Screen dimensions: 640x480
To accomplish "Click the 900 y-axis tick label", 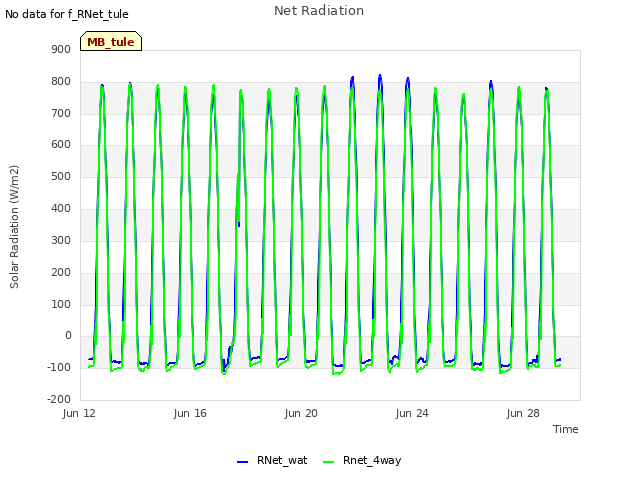I will coord(61,49).
